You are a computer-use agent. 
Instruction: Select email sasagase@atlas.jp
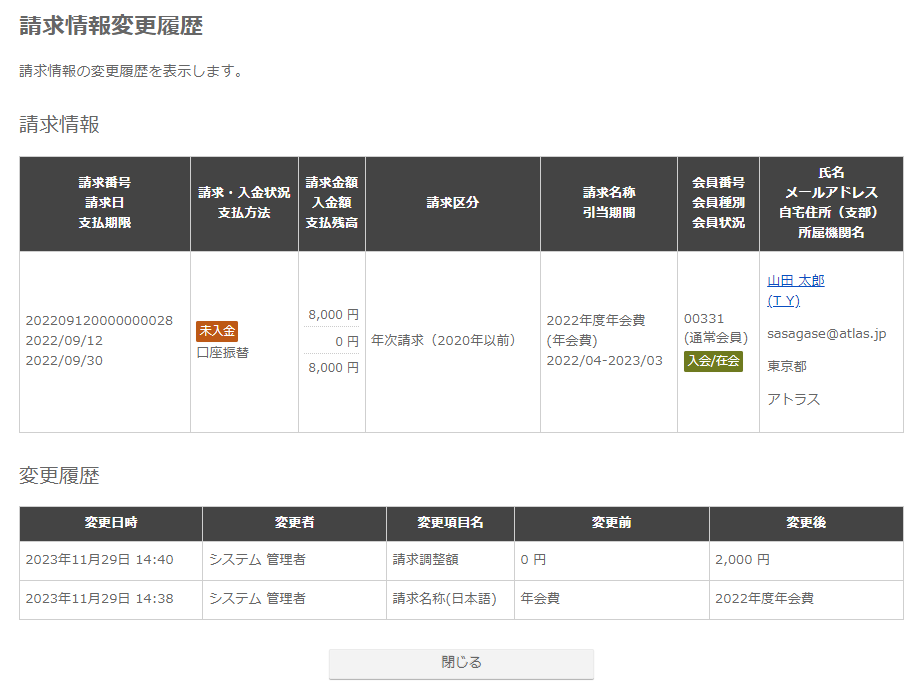(x=827, y=334)
